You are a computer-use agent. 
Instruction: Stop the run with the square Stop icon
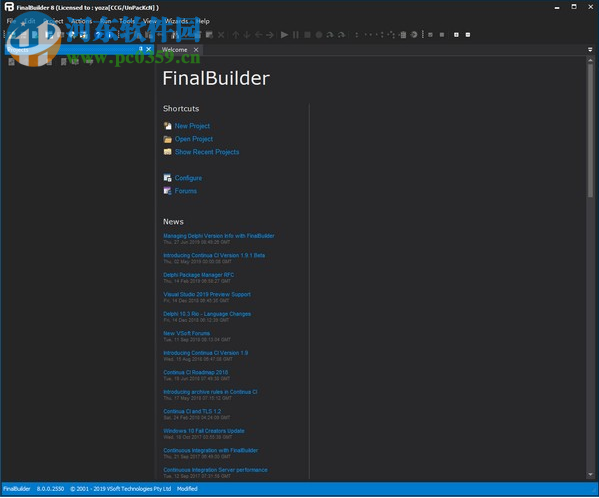(307, 35)
